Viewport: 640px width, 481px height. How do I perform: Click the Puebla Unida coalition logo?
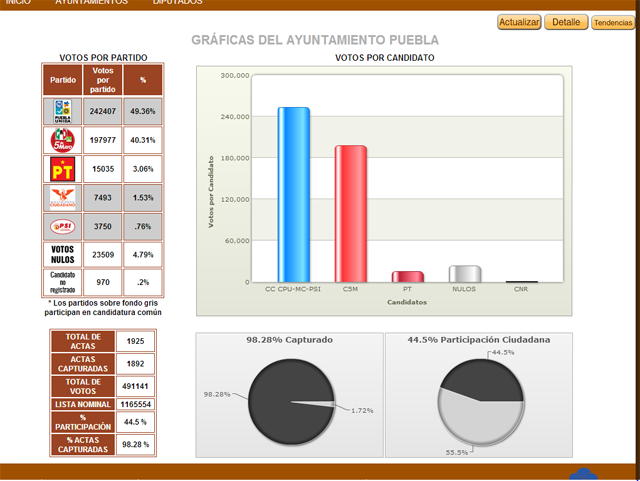[62, 110]
